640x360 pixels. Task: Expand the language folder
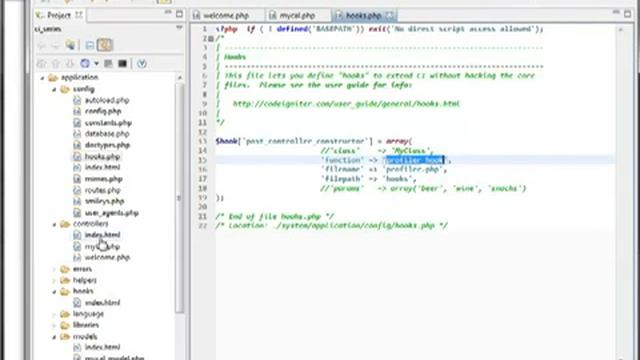pyautogui.click(x=54, y=314)
